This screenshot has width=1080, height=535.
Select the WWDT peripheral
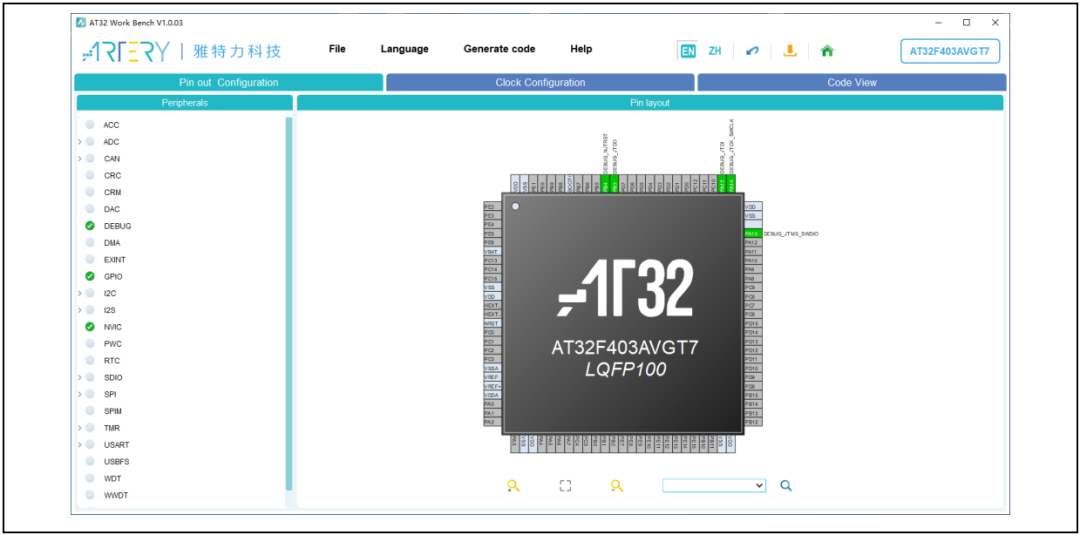(116, 495)
